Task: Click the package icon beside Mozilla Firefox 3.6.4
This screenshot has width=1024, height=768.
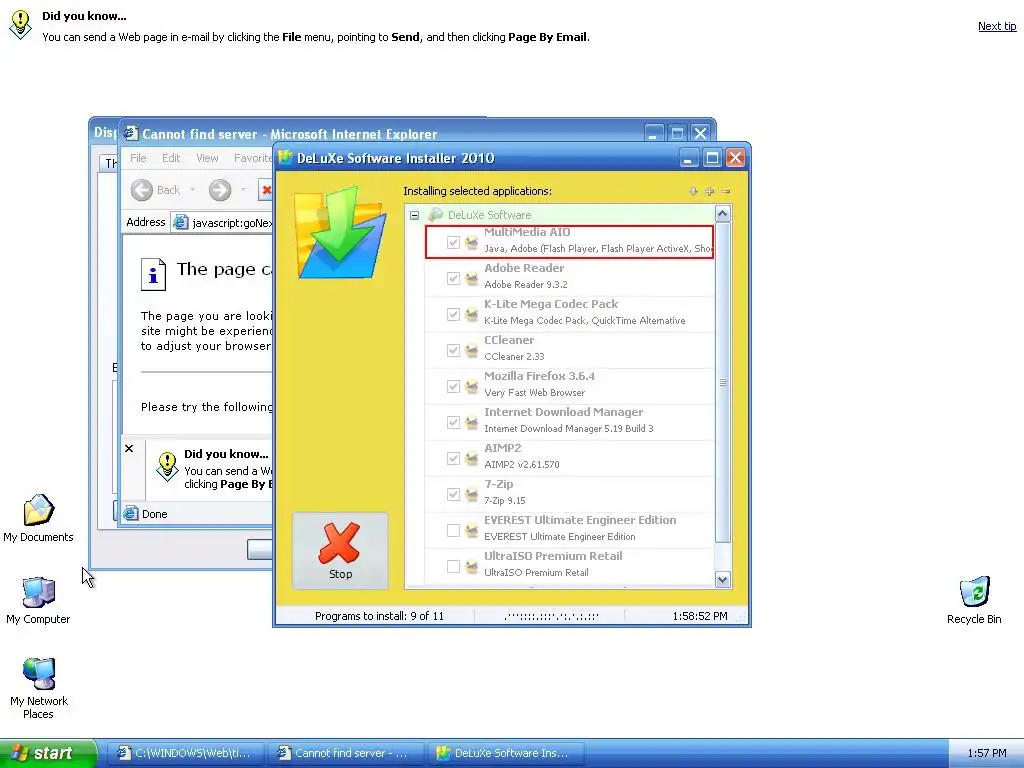Action: [472, 386]
